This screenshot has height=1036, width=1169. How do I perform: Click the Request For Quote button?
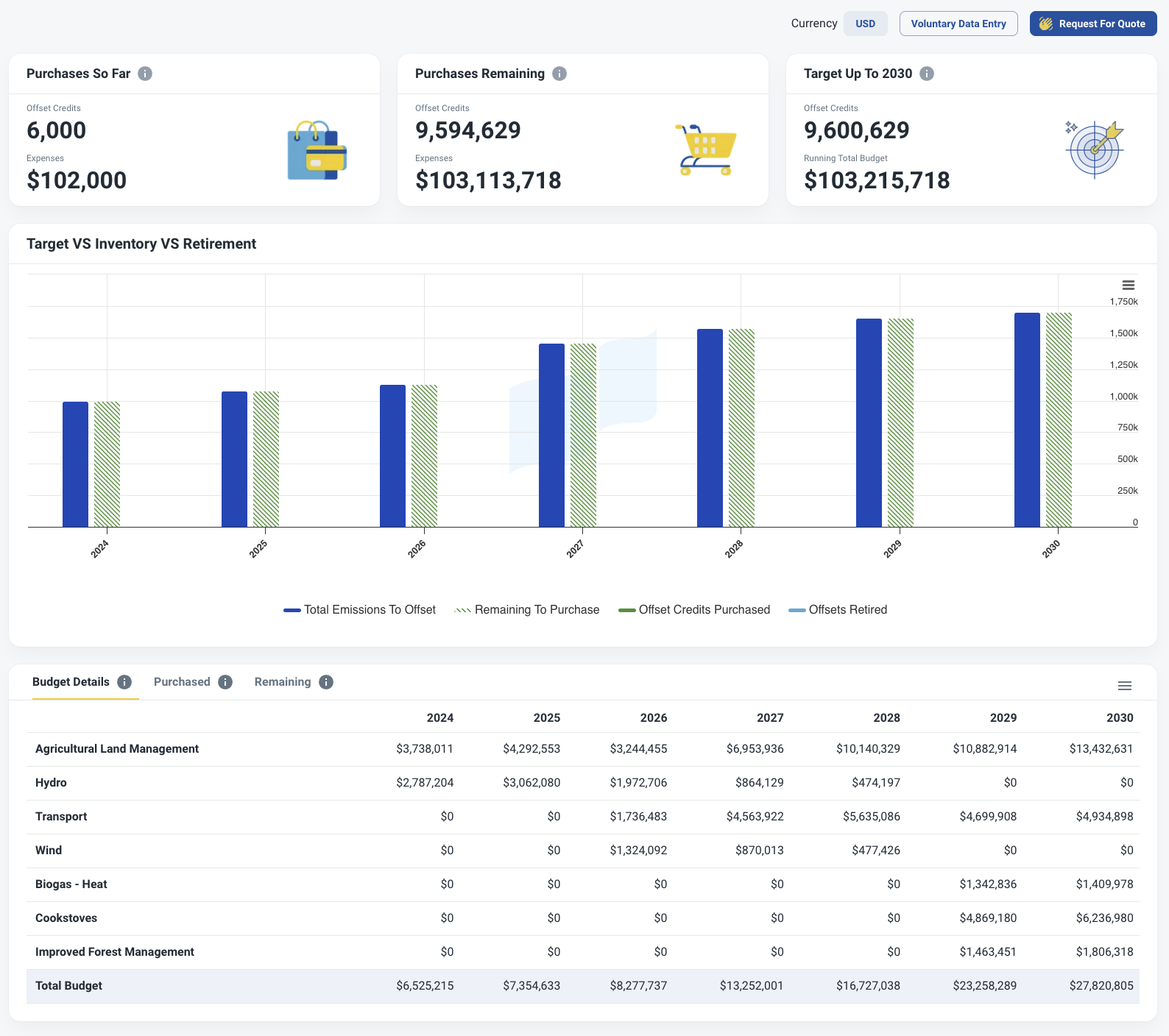tap(1092, 24)
